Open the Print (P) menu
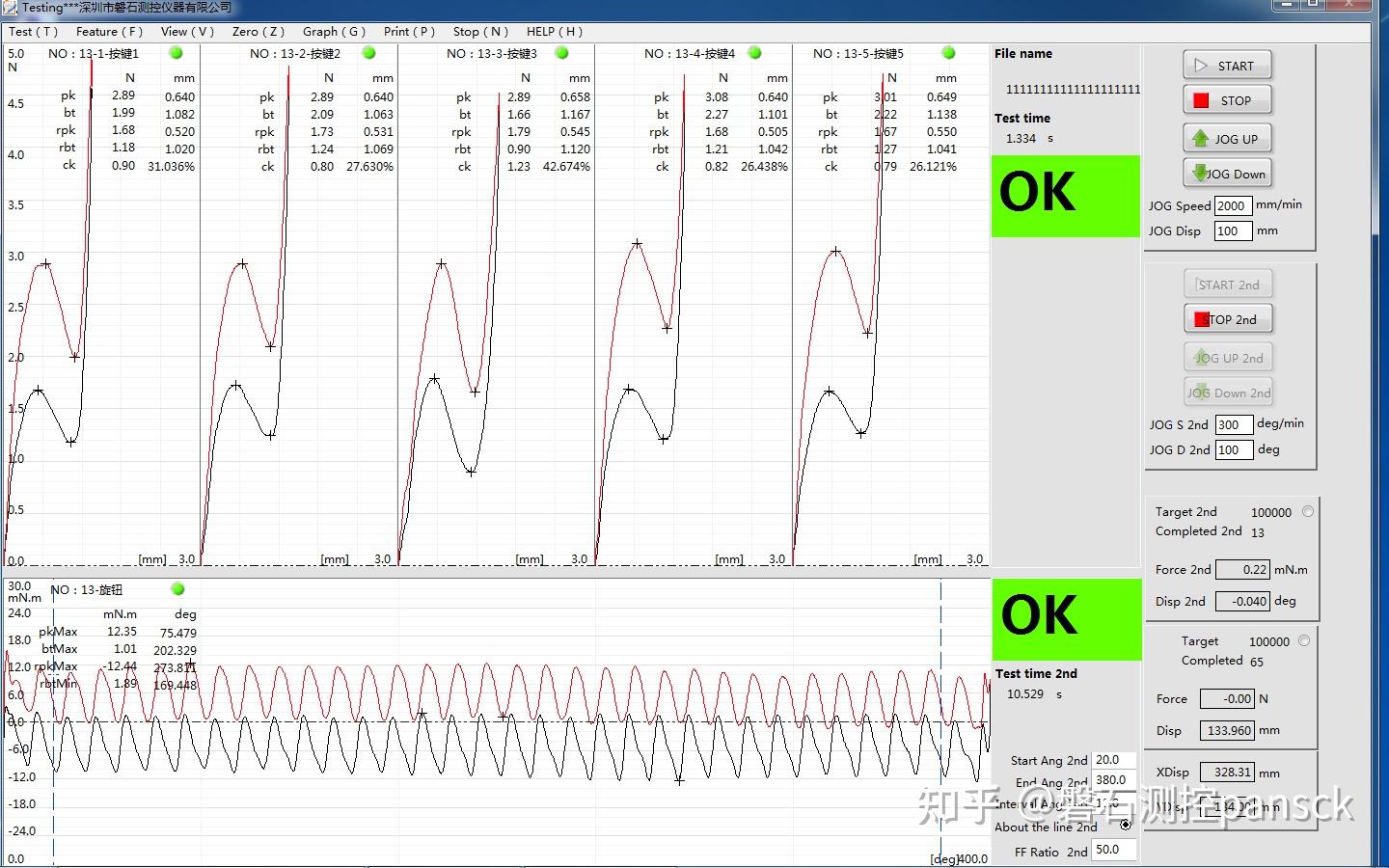 pos(409,31)
